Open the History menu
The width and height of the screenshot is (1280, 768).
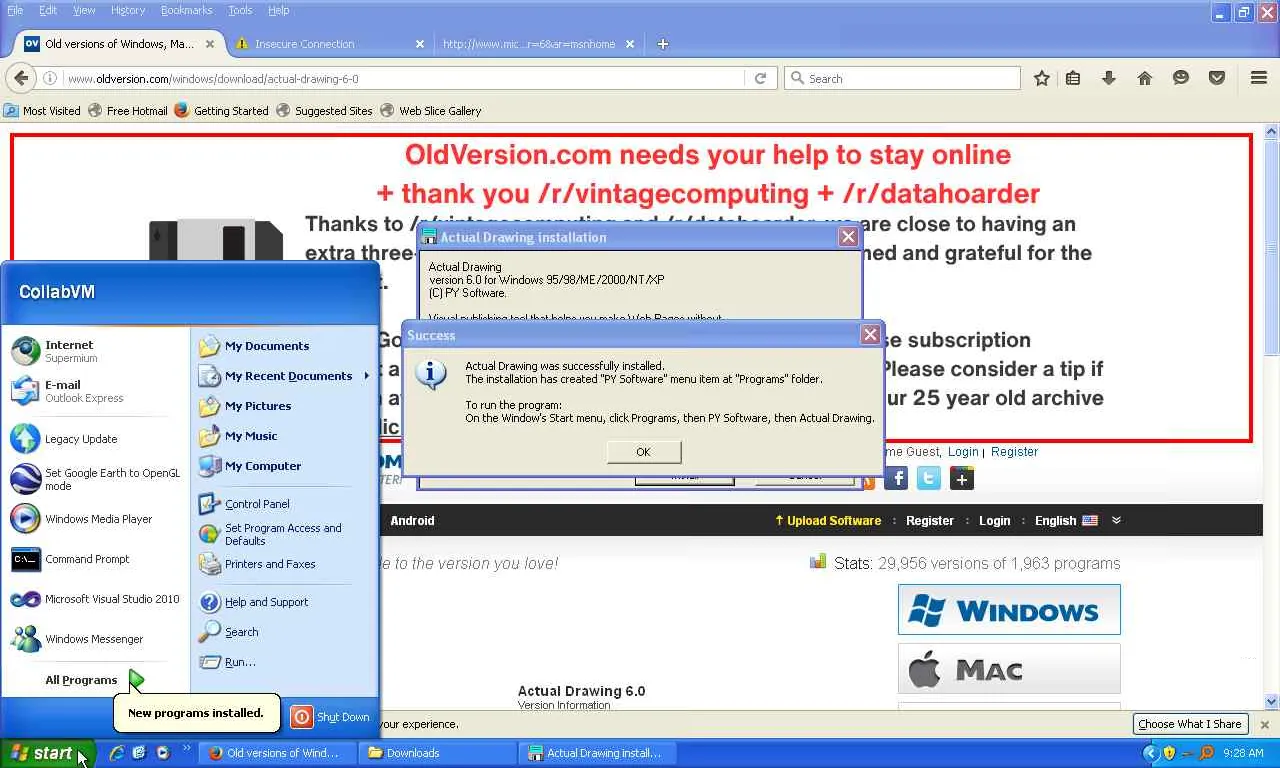128,10
